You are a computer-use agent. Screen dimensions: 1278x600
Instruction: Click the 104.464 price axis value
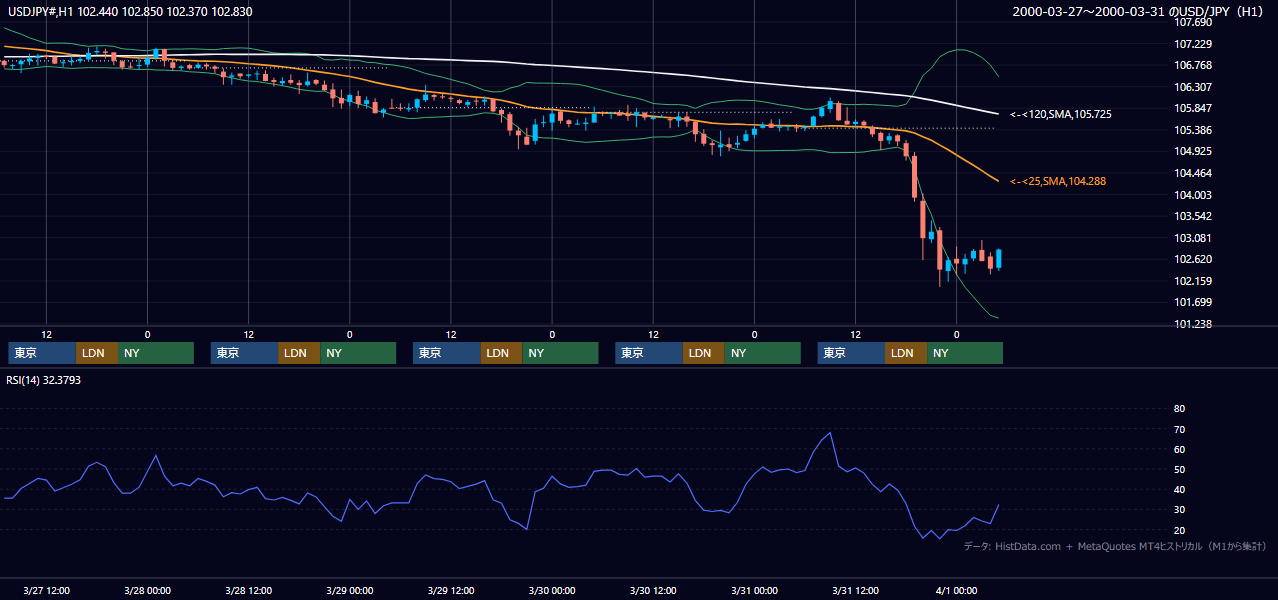point(1191,173)
